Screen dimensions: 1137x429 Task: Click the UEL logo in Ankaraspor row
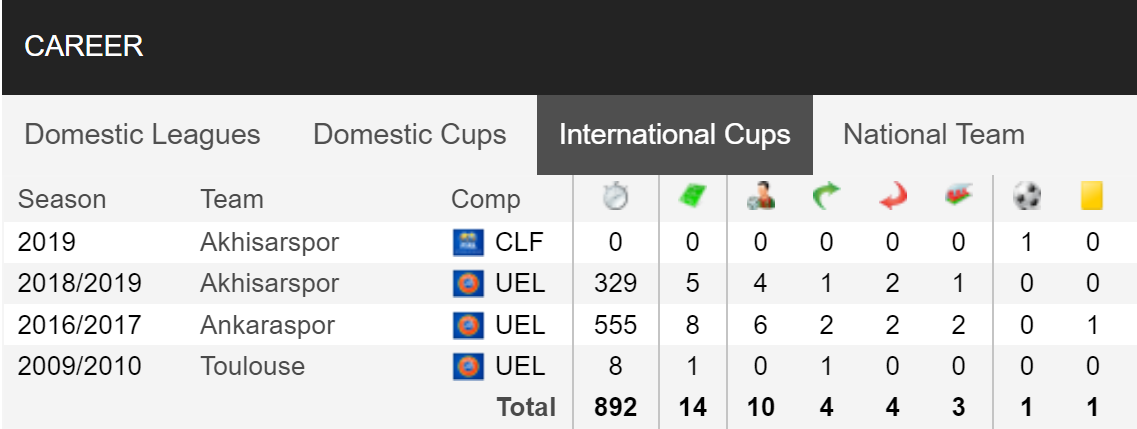[x=468, y=326]
